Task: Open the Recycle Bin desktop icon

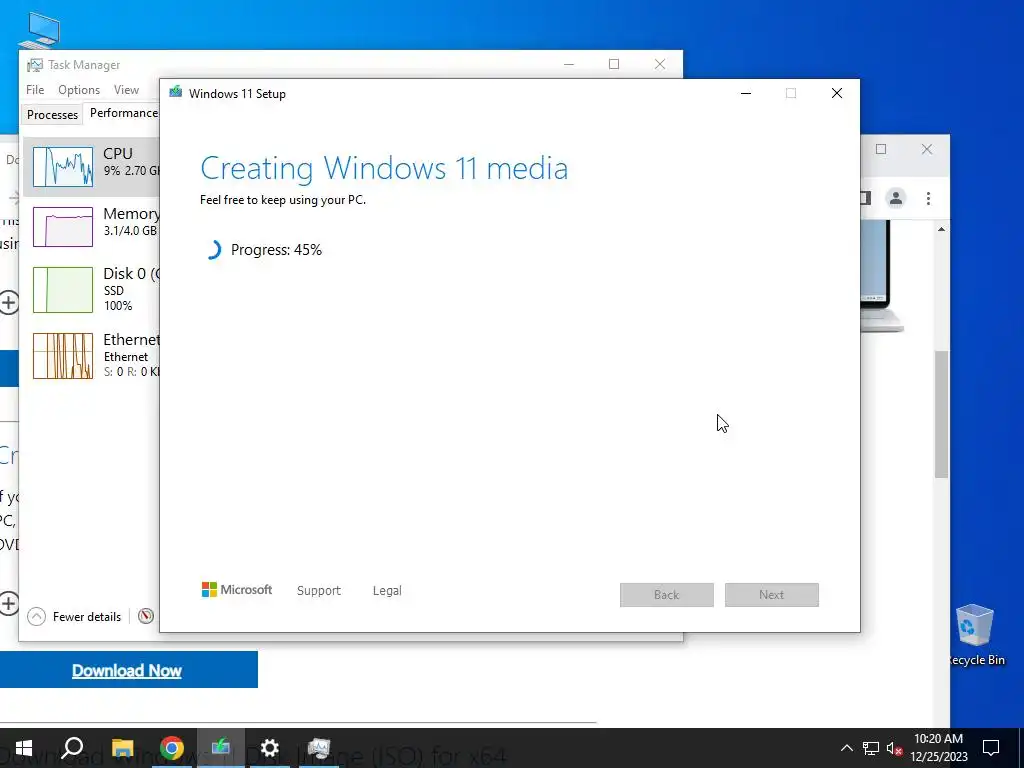Action: 975,634
